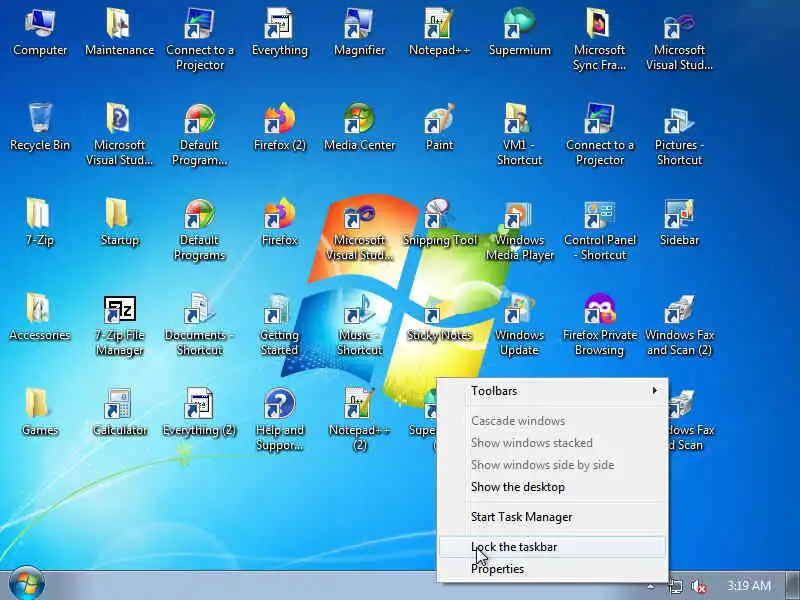Select the Default Programs shortcut icon
The height and width of the screenshot is (600, 800).
tap(199, 230)
